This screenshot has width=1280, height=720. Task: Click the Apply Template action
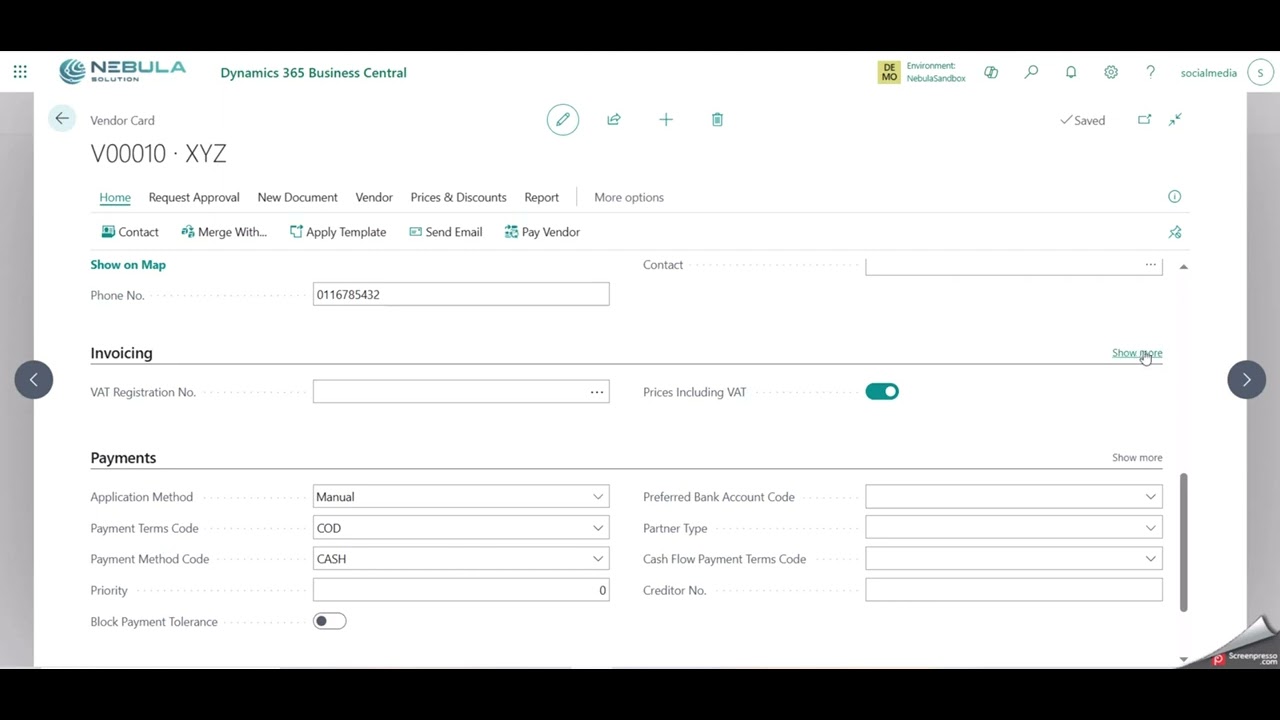(x=337, y=232)
